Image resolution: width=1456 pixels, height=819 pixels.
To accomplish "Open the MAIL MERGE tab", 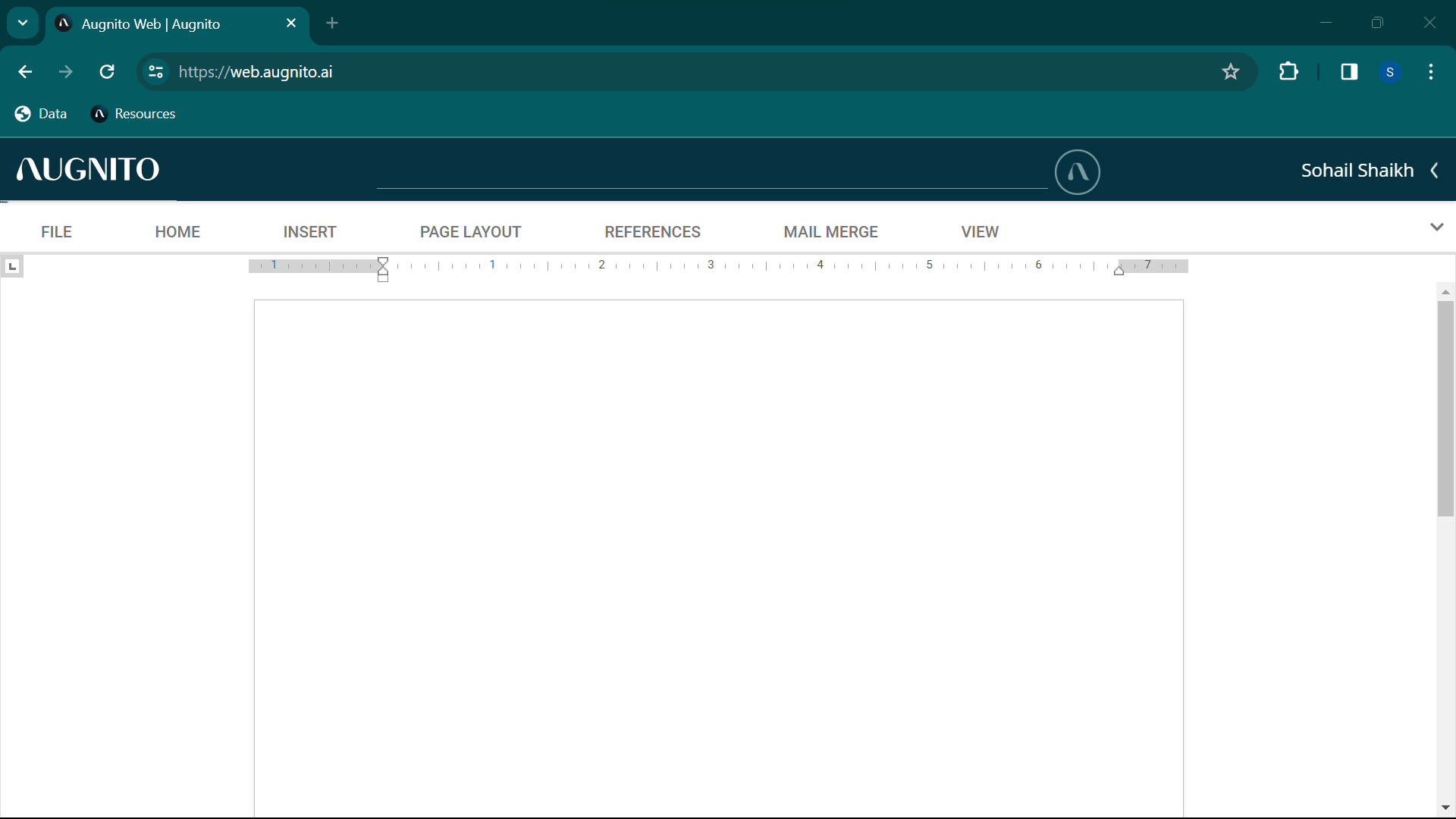I will [x=830, y=232].
